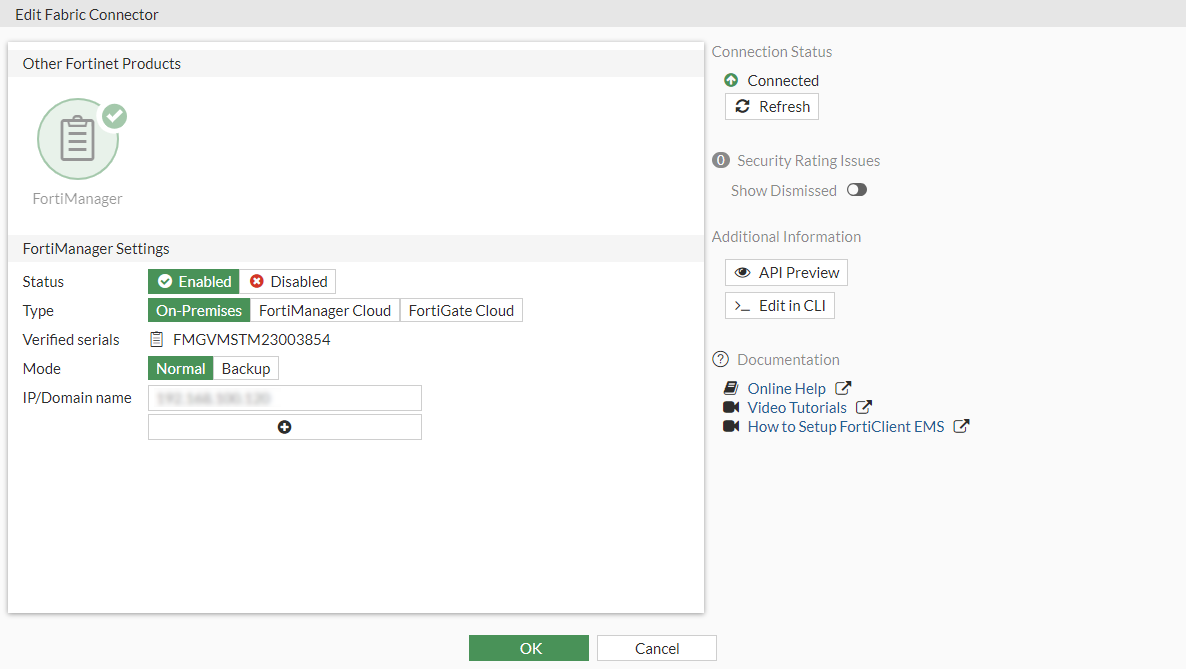Click the FortiManager connector icon
The image size is (1186, 669).
point(78,139)
